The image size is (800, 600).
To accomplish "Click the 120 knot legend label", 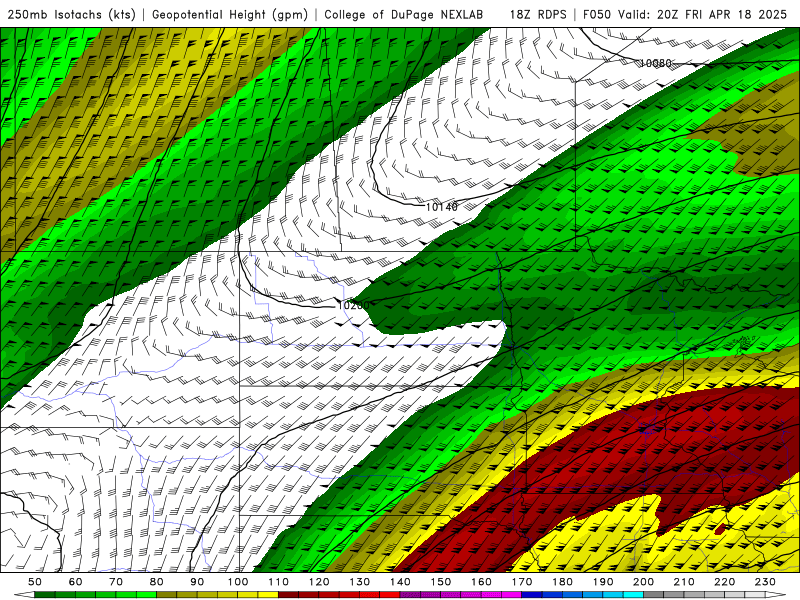I will pos(319,582).
